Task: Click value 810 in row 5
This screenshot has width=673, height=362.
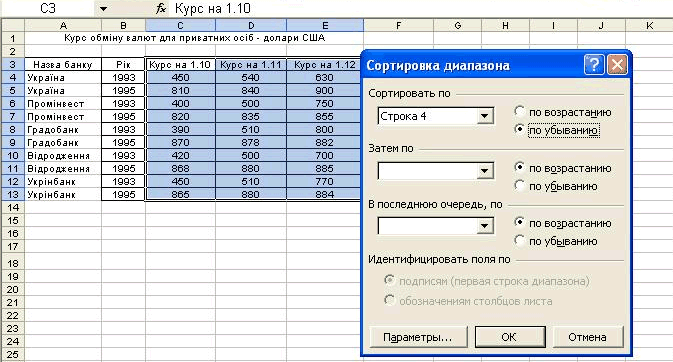Action: (180, 91)
